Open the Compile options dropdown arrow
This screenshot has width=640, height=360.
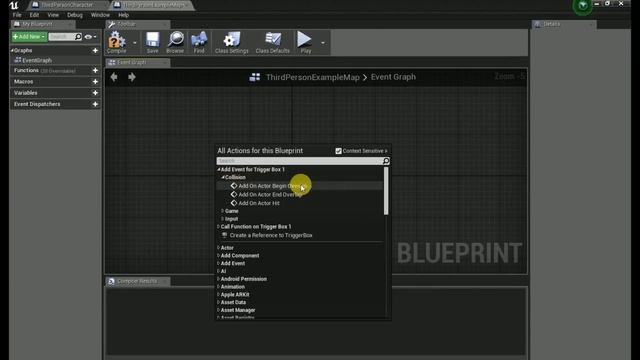coord(135,42)
